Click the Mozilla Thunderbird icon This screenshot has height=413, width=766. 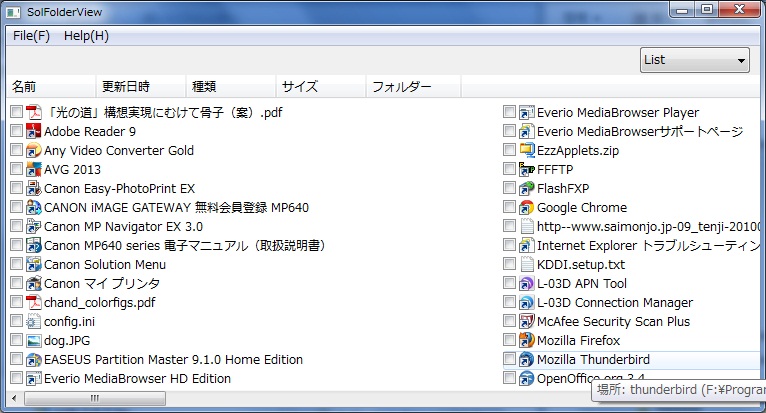[x=527, y=360]
